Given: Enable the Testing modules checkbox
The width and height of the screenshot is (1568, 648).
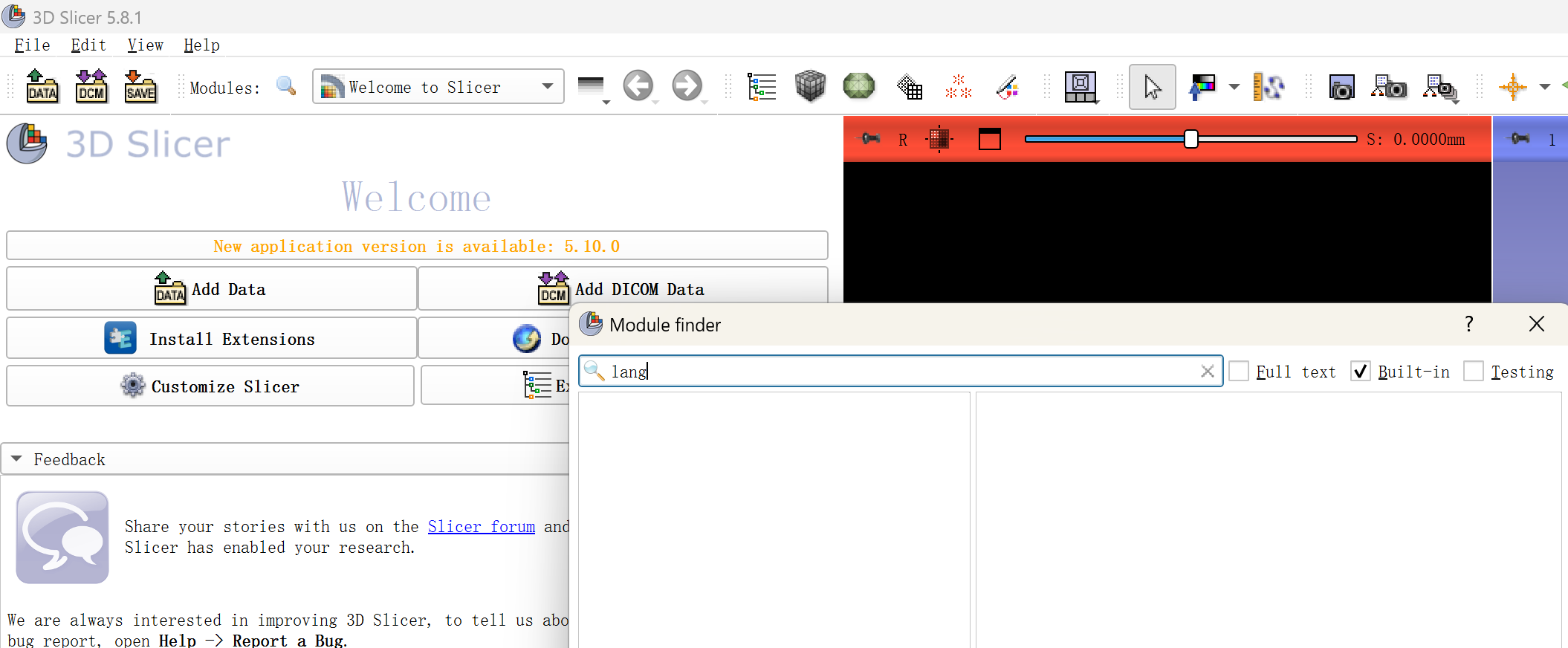Looking at the screenshot, I should (1474, 372).
